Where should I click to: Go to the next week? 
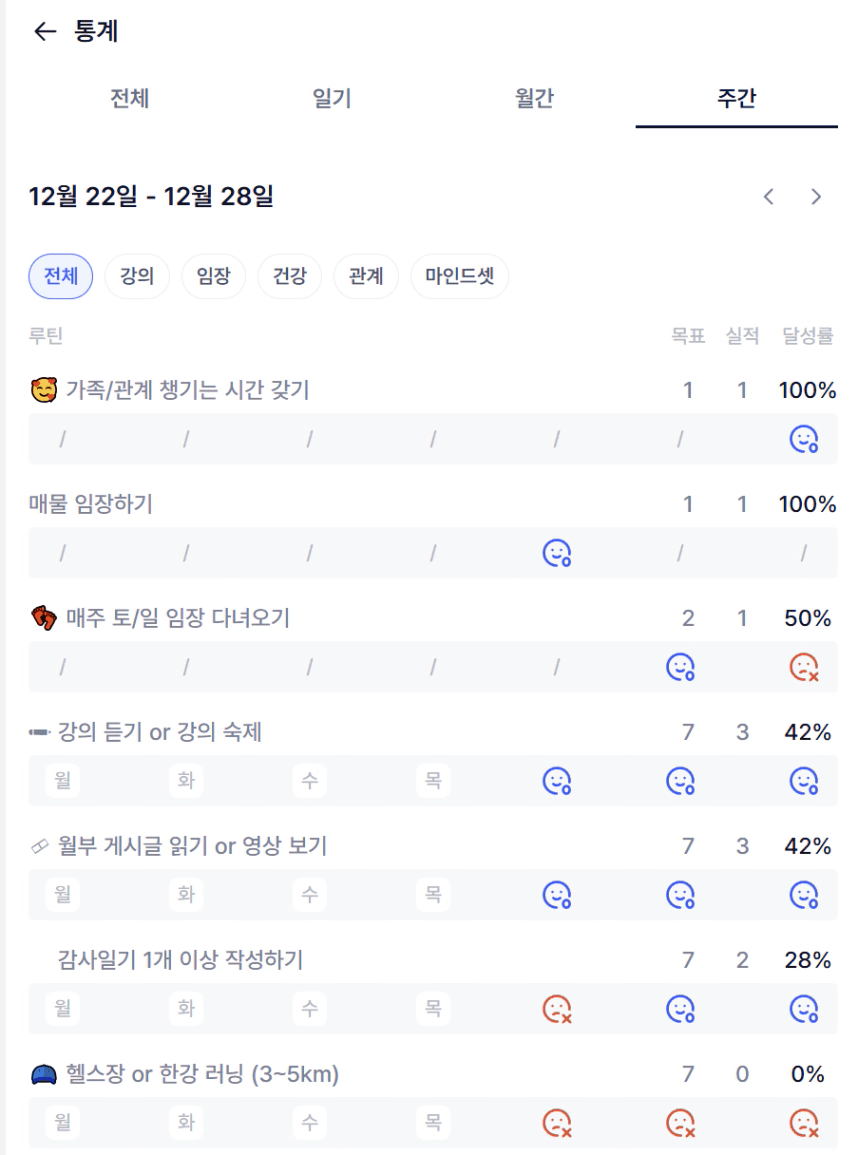pos(816,197)
